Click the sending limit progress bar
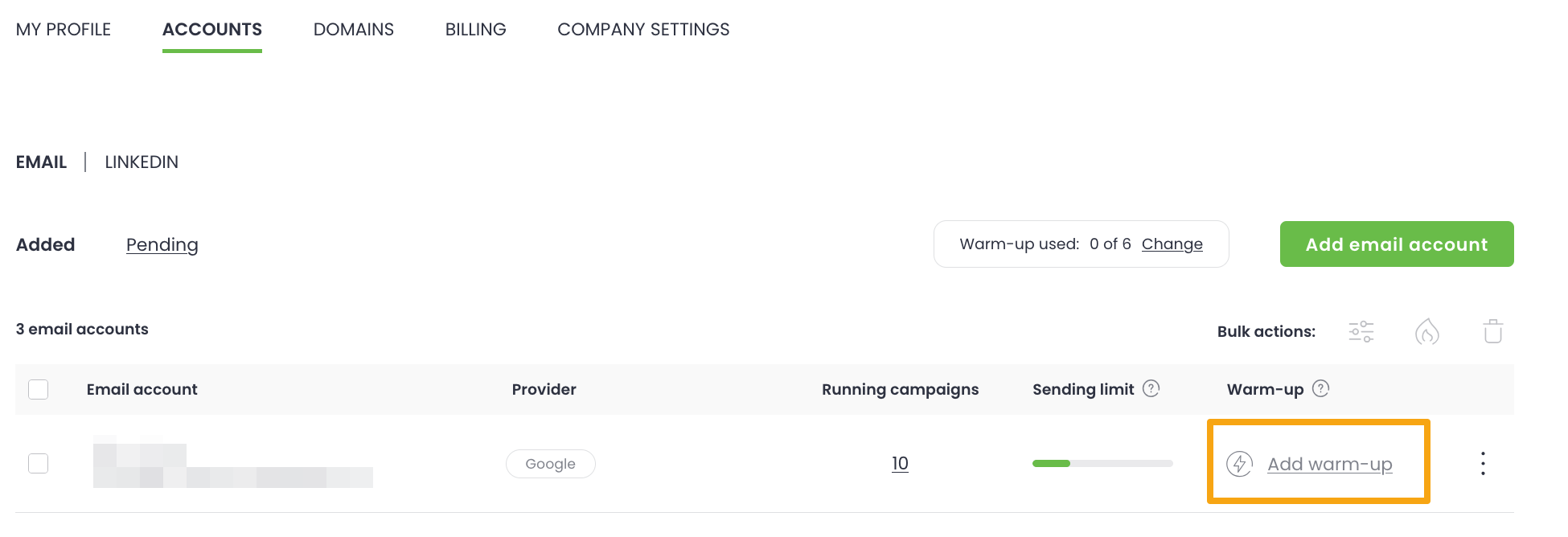 (1102, 464)
